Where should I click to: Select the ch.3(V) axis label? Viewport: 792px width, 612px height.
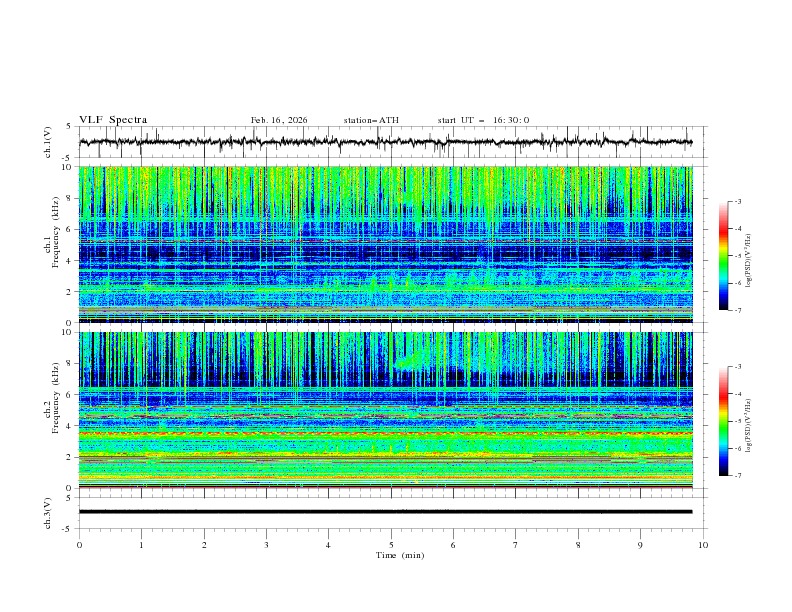(48, 511)
